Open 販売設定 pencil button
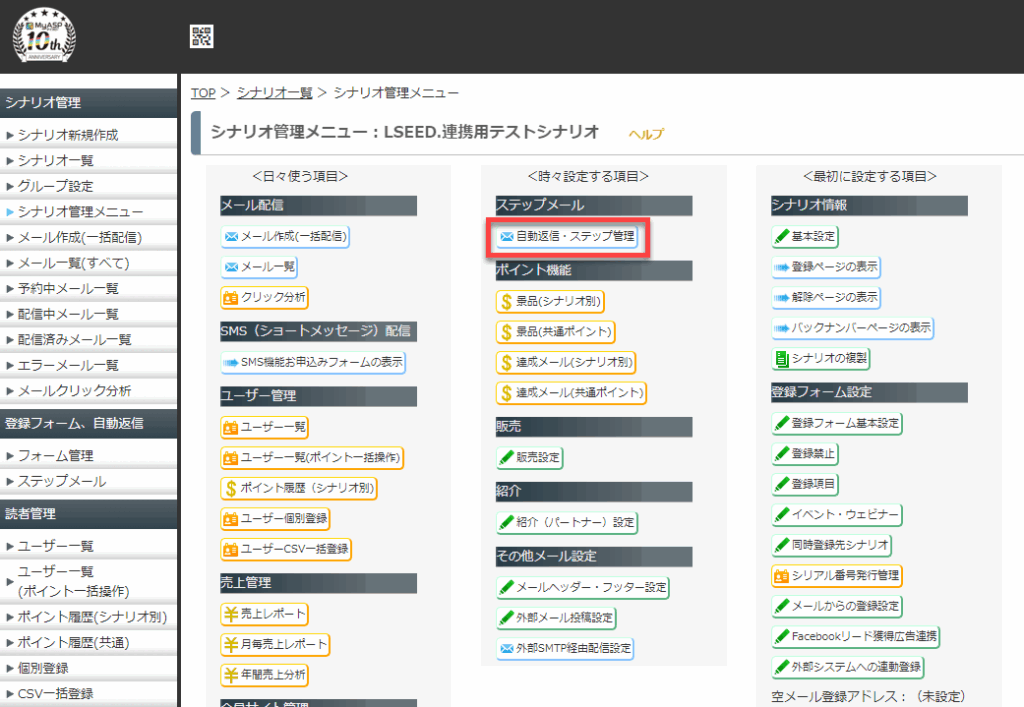 (530, 458)
